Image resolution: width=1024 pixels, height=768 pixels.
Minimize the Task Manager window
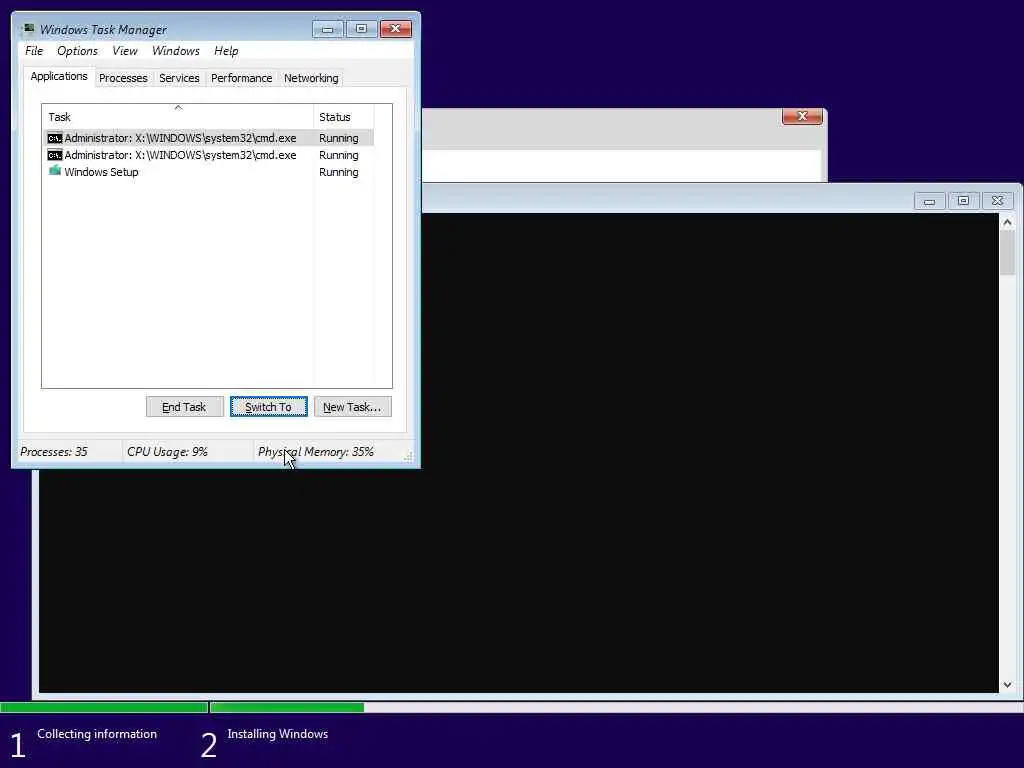coord(327,29)
